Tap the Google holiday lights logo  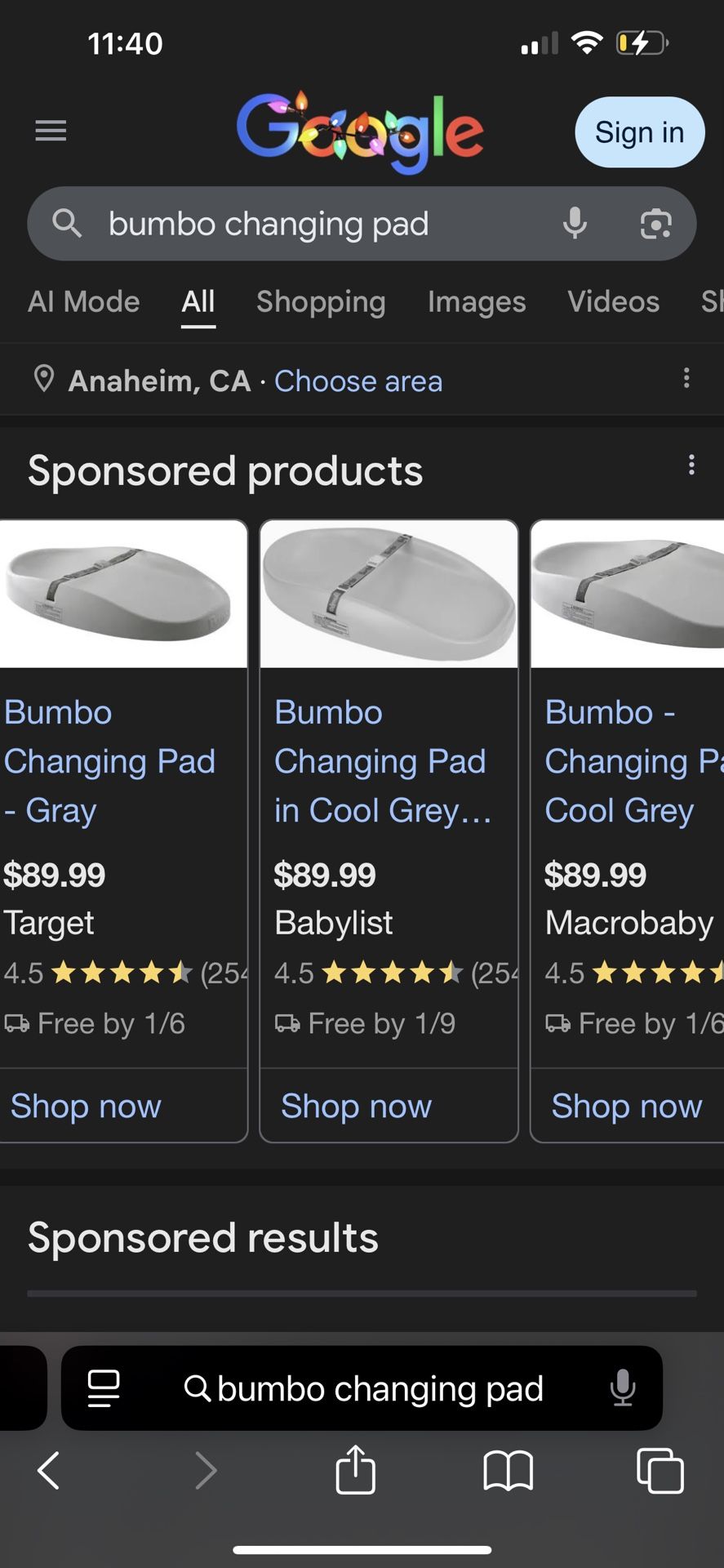click(x=360, y=132)
